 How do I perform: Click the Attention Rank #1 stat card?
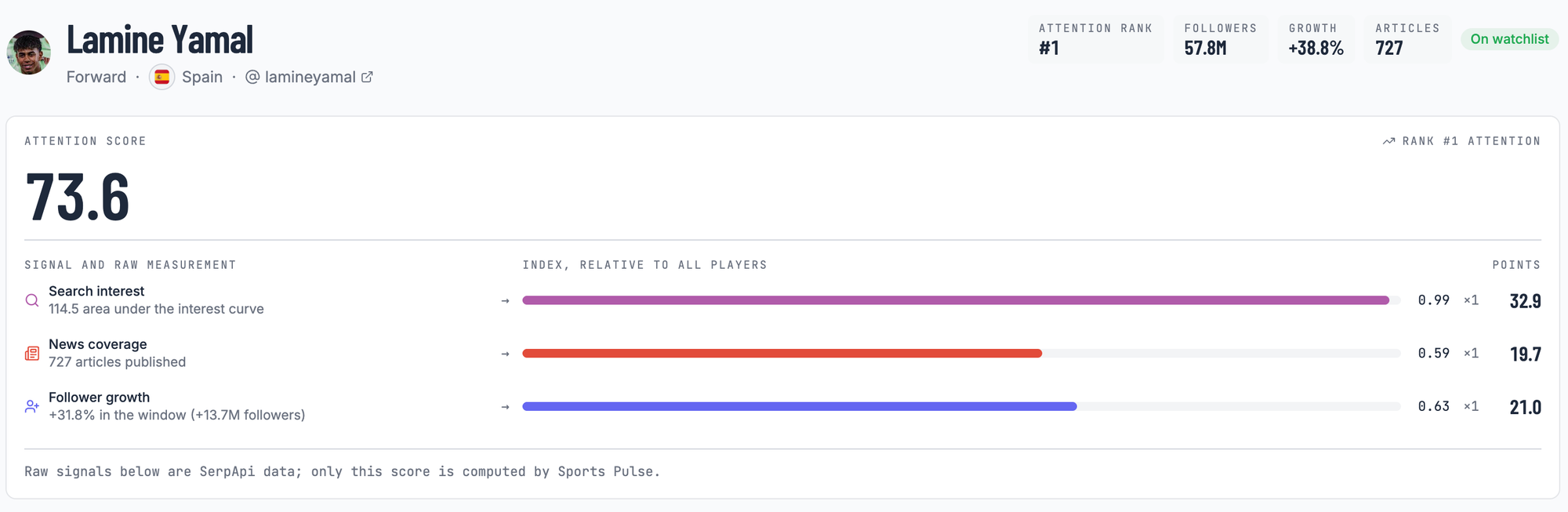(1096, 39)
